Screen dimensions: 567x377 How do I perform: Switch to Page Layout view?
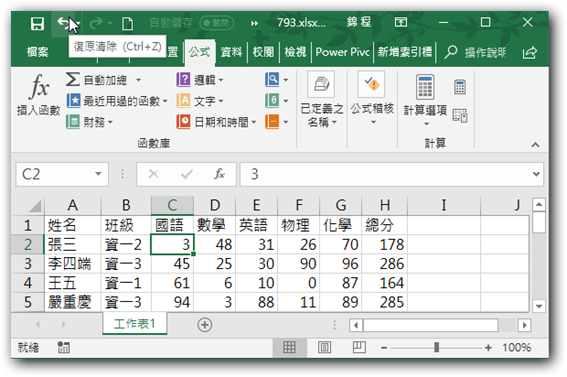(x=324, y=347)
